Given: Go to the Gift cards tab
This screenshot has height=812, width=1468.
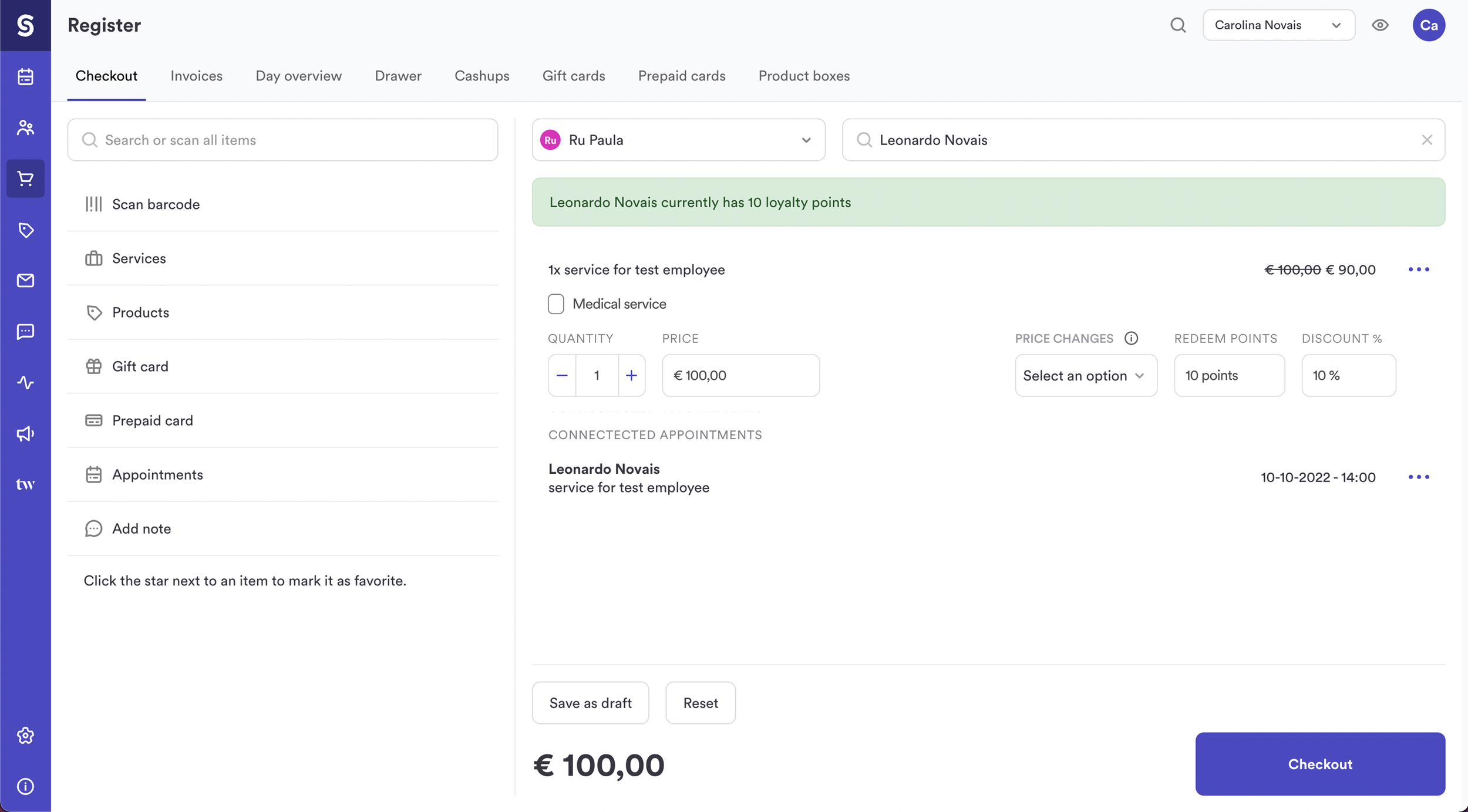Looking at the screenshot, I should point(573,76).
